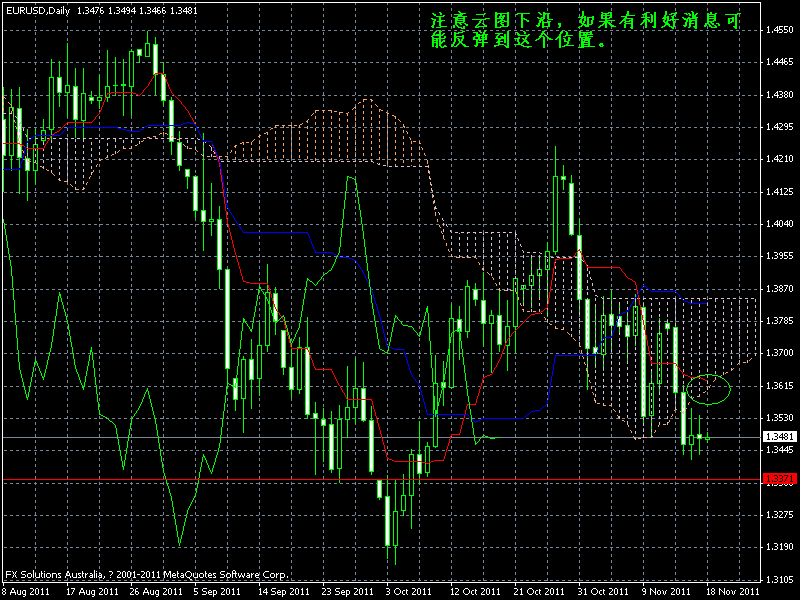This screenshot has width=800, height=600.
Task: Click the price axis value 1.3105
Action: tap(780, 580)
